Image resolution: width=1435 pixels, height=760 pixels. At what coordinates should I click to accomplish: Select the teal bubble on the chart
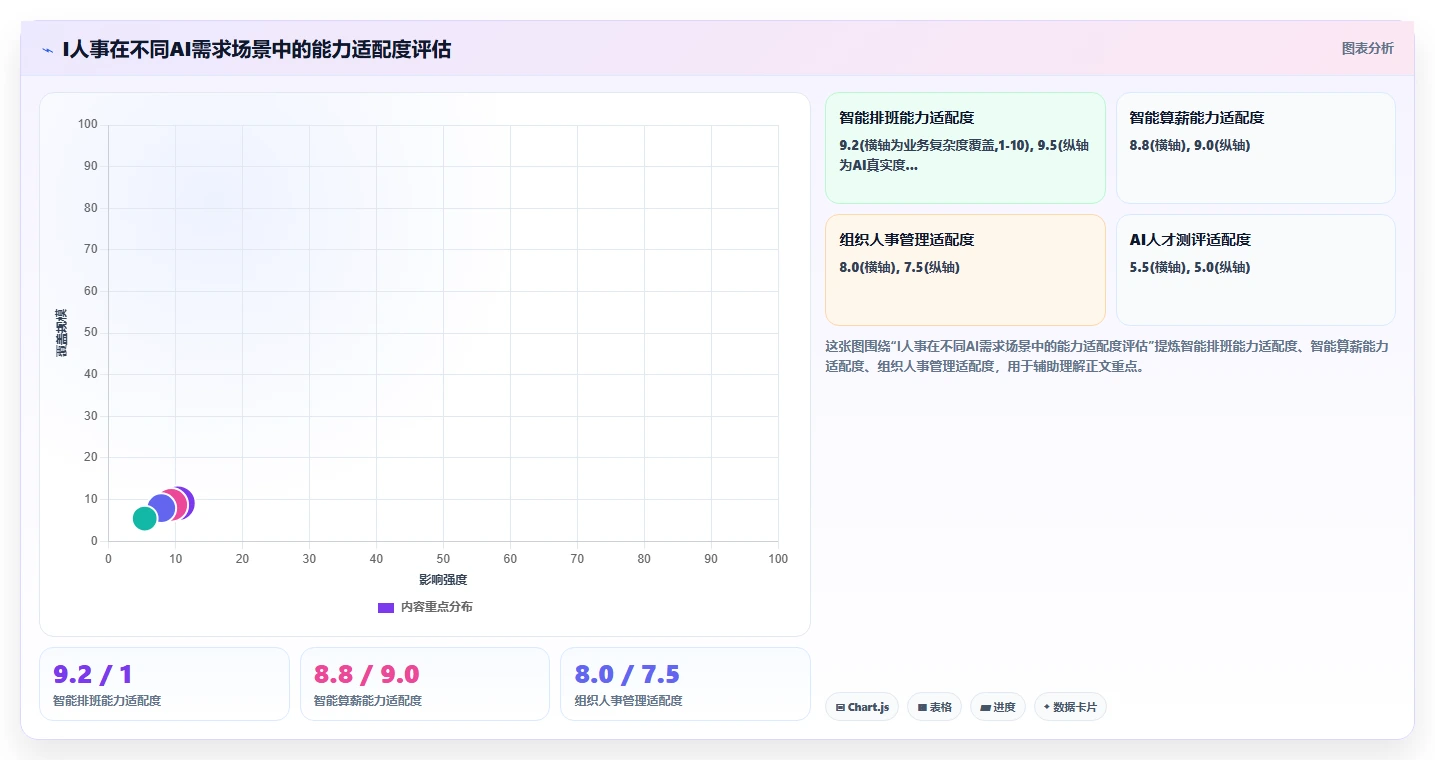coord(145,518)
